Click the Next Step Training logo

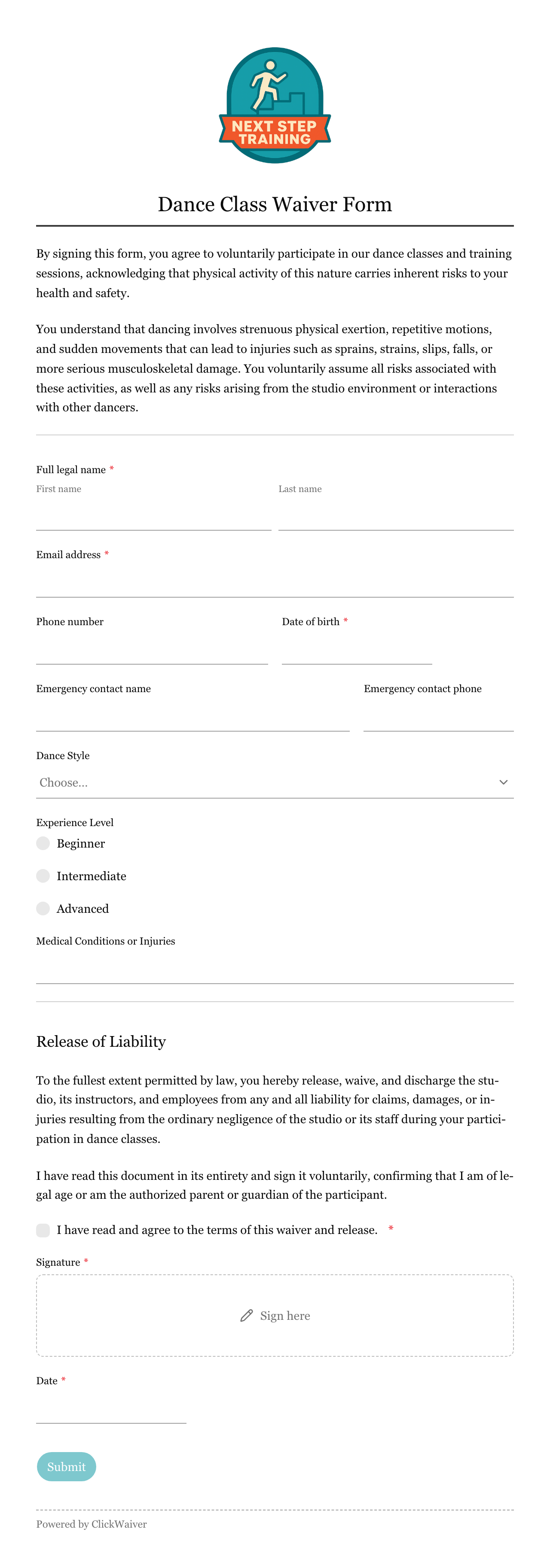coord(275,105)
